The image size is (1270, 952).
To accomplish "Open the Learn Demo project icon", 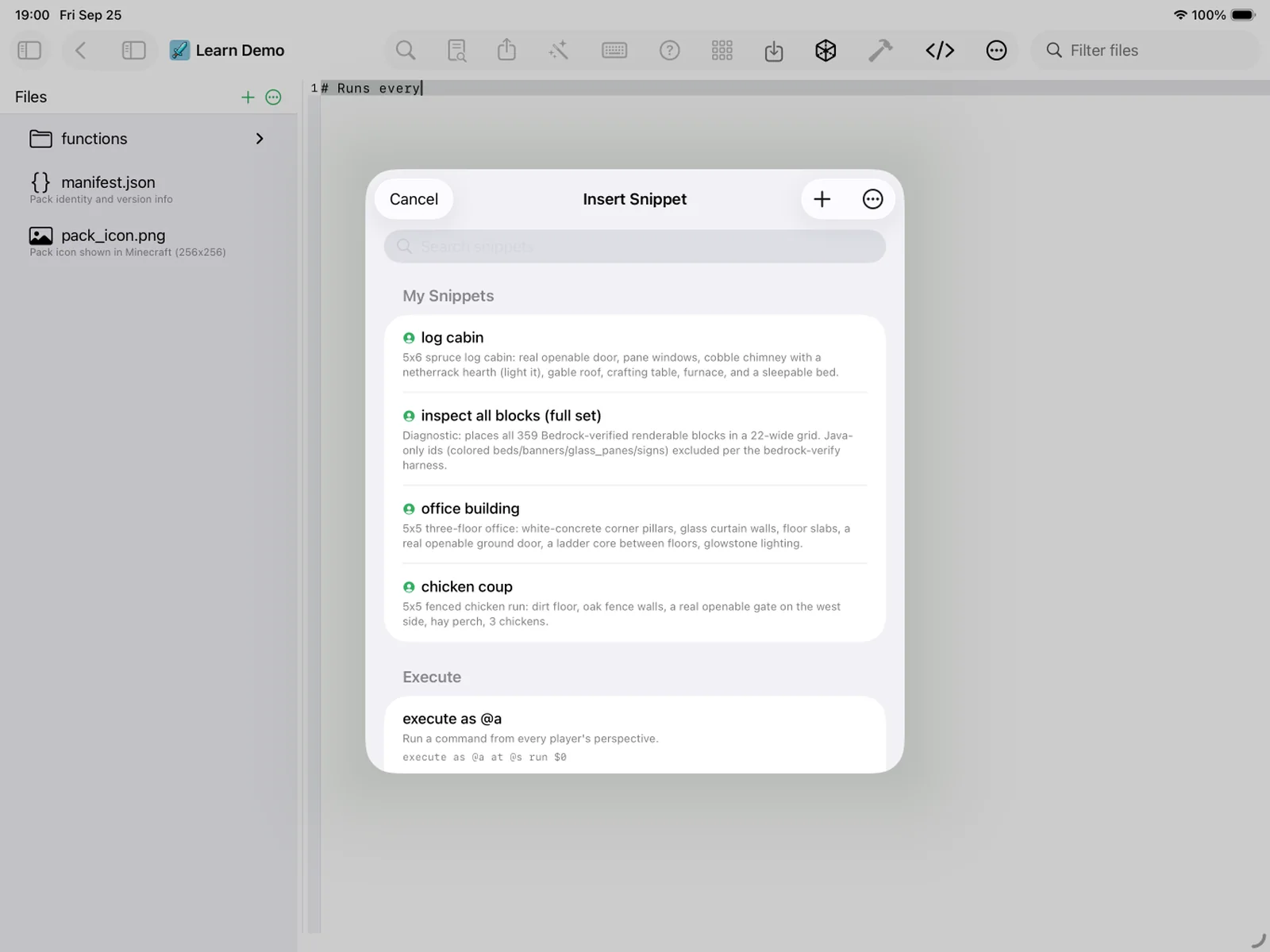I will click(180, 51).
